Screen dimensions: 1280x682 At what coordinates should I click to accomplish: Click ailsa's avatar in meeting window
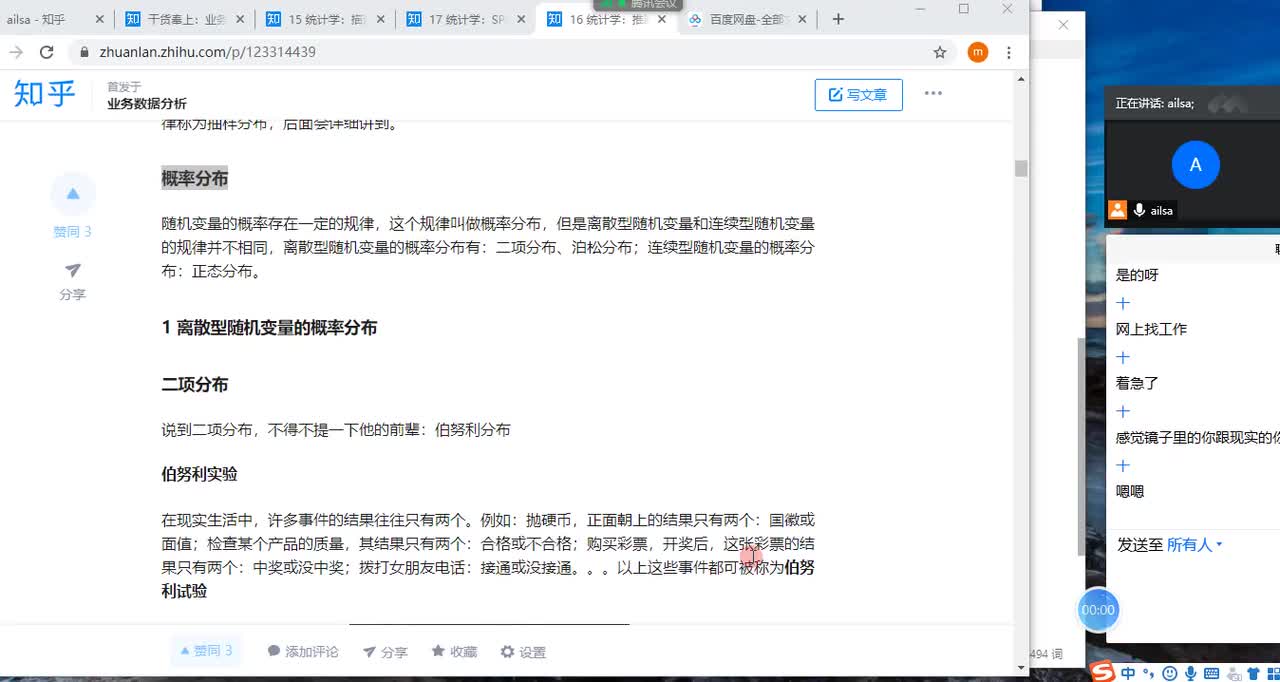(x=1195, y=165)
